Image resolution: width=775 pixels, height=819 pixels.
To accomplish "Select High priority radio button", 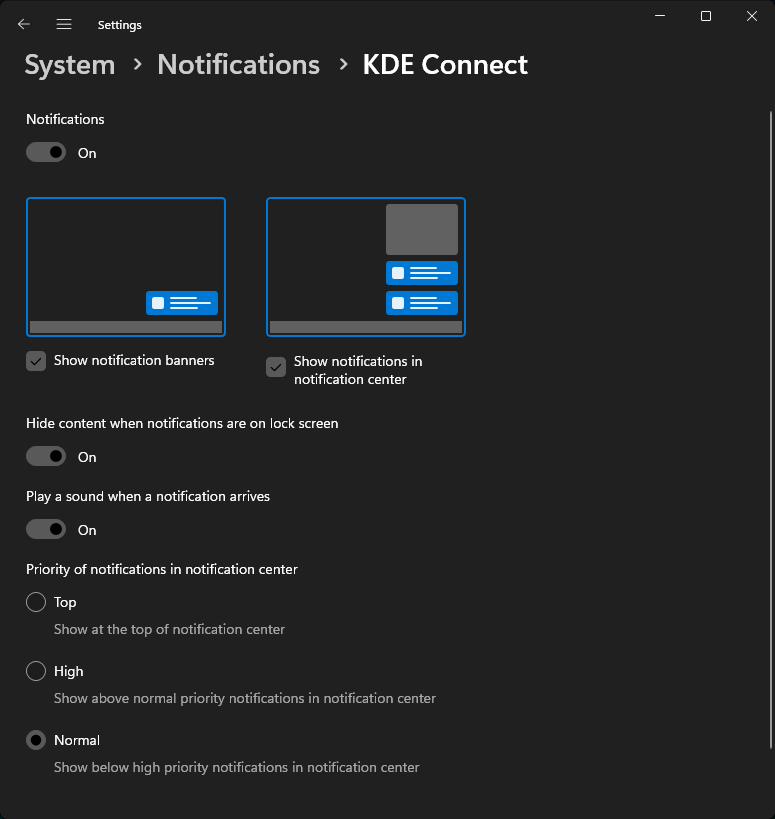I will tap(36, 671).
